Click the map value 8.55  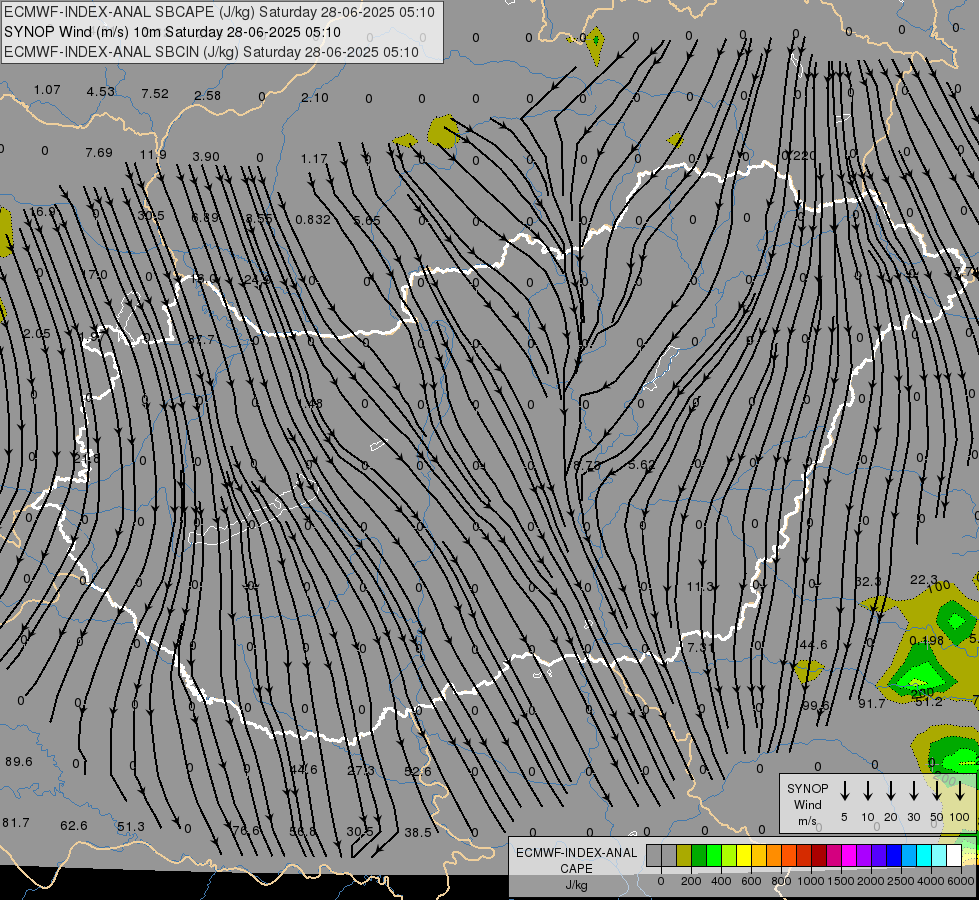tap(258, 218)
